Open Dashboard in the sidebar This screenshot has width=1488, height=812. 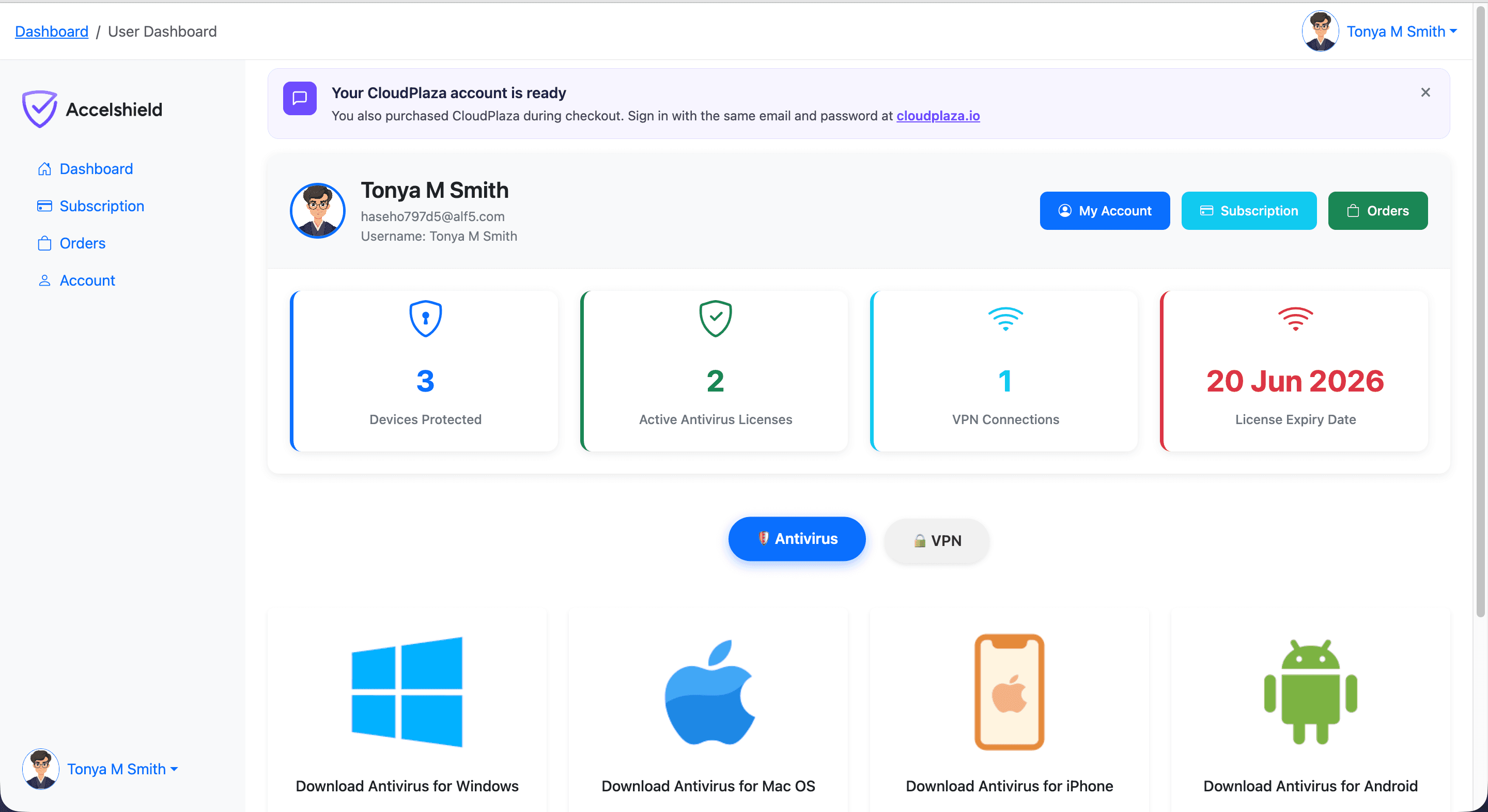click(97, 168)
